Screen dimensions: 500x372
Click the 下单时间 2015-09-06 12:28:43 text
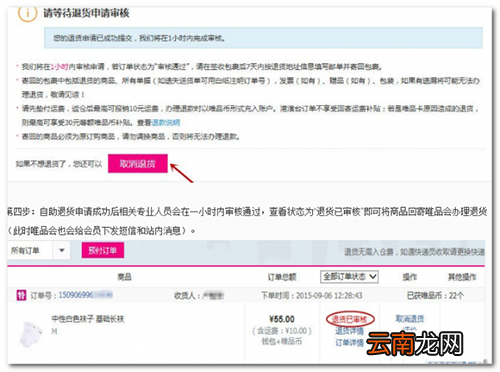click(311, 295)
